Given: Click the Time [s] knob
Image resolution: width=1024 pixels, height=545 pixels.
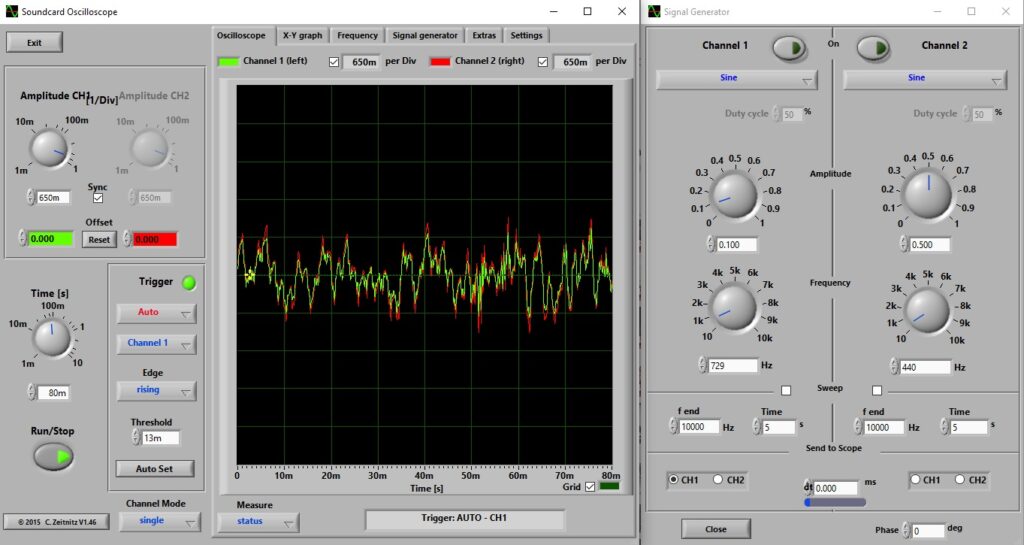Looking at the screenshot, I should coord(52,337).
